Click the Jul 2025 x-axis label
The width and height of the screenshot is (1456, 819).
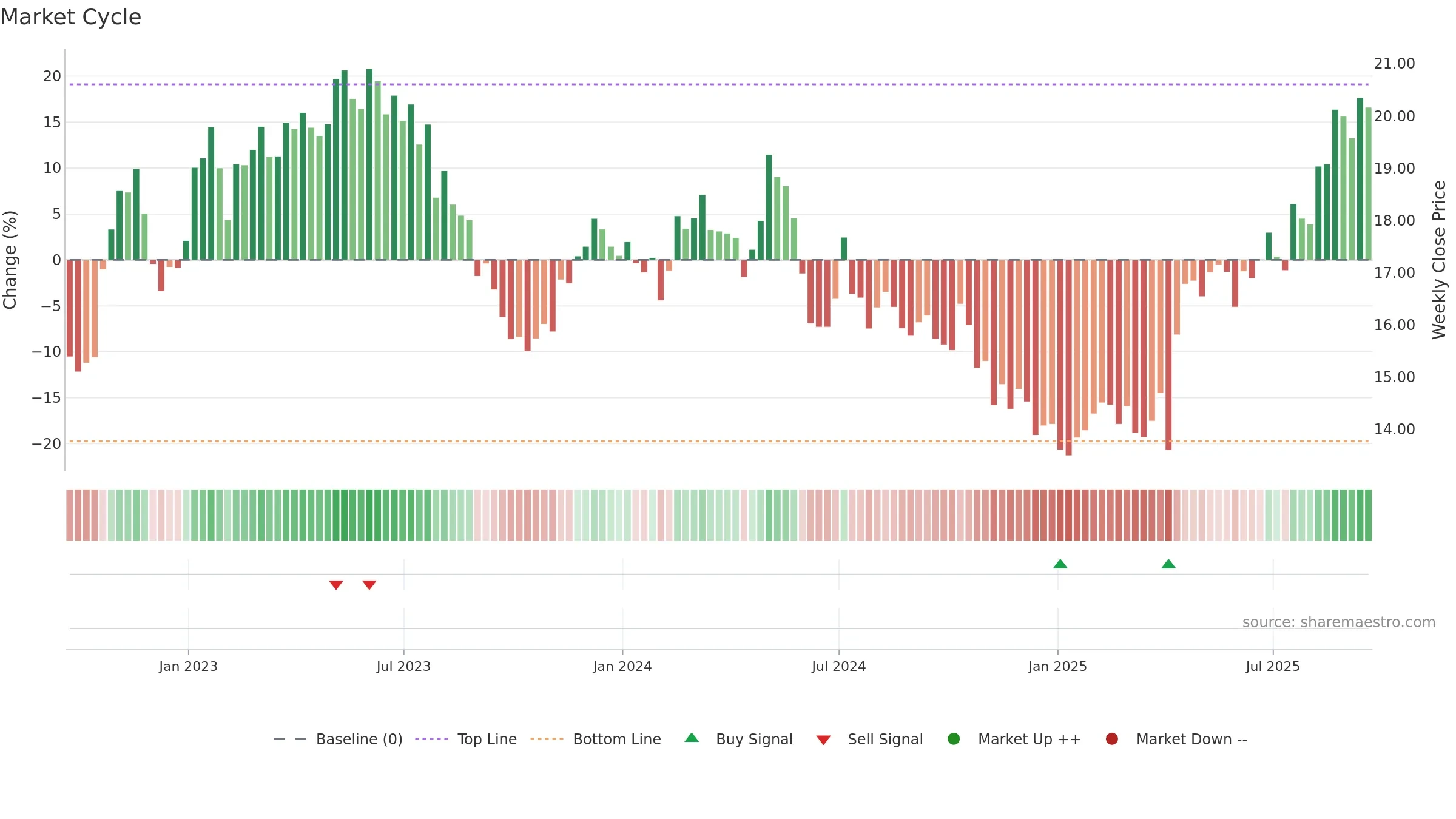point(1273,666)
